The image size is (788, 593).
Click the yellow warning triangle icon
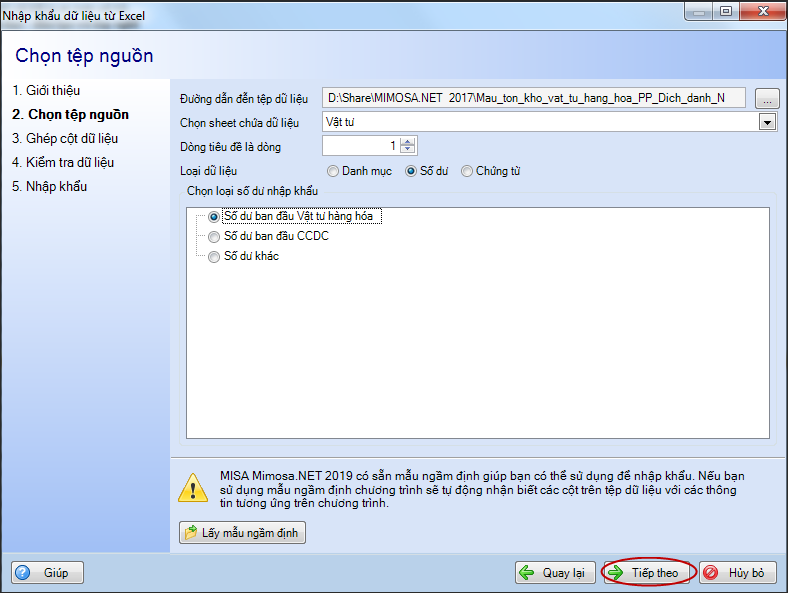click(193, 487)
